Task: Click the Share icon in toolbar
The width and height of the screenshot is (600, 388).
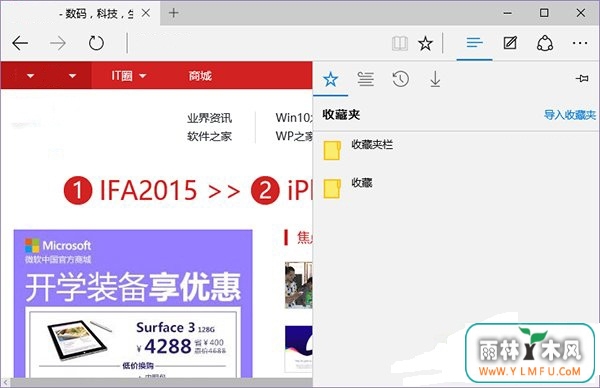Action: 545,43
